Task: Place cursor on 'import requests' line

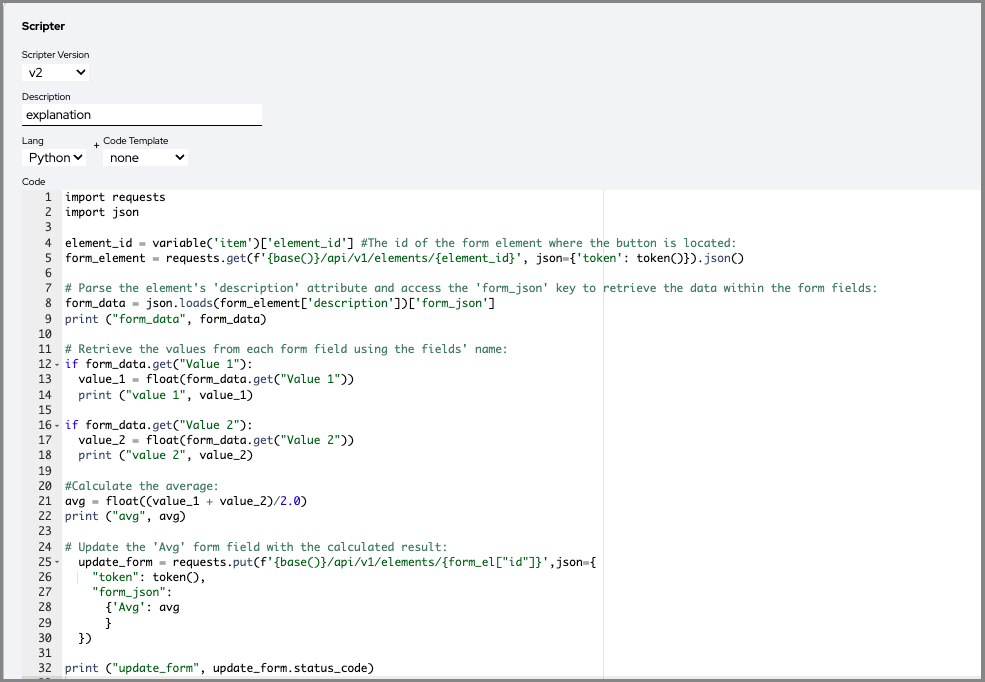Action: pyautogui.click(x=115, y=197)
